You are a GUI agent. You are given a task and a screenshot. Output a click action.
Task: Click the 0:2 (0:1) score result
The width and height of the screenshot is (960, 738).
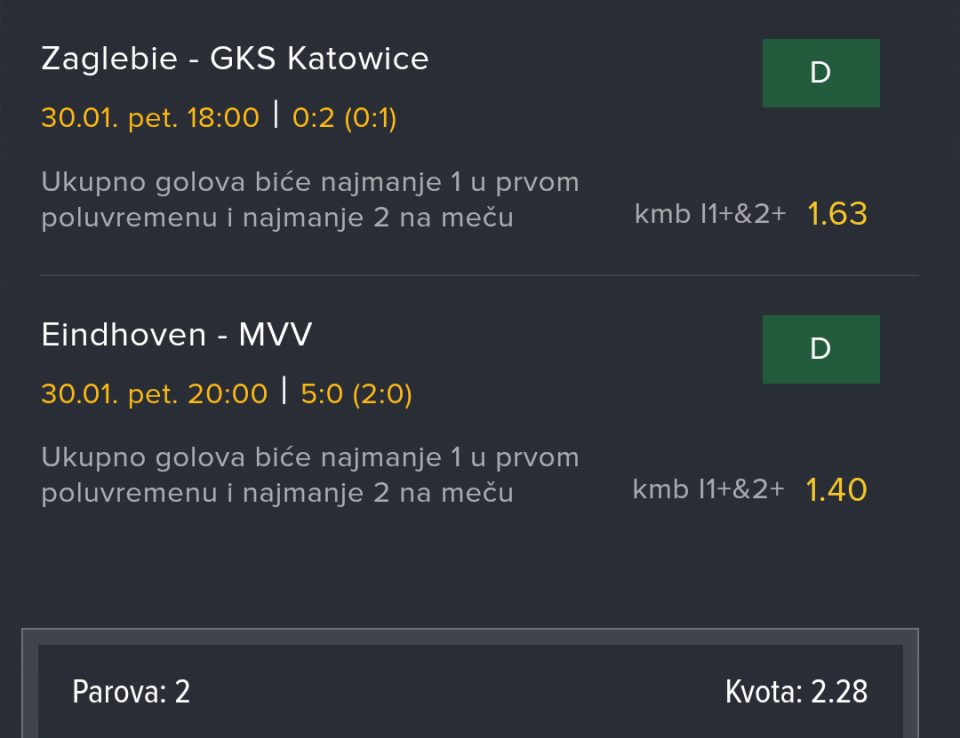pos(344,118)
